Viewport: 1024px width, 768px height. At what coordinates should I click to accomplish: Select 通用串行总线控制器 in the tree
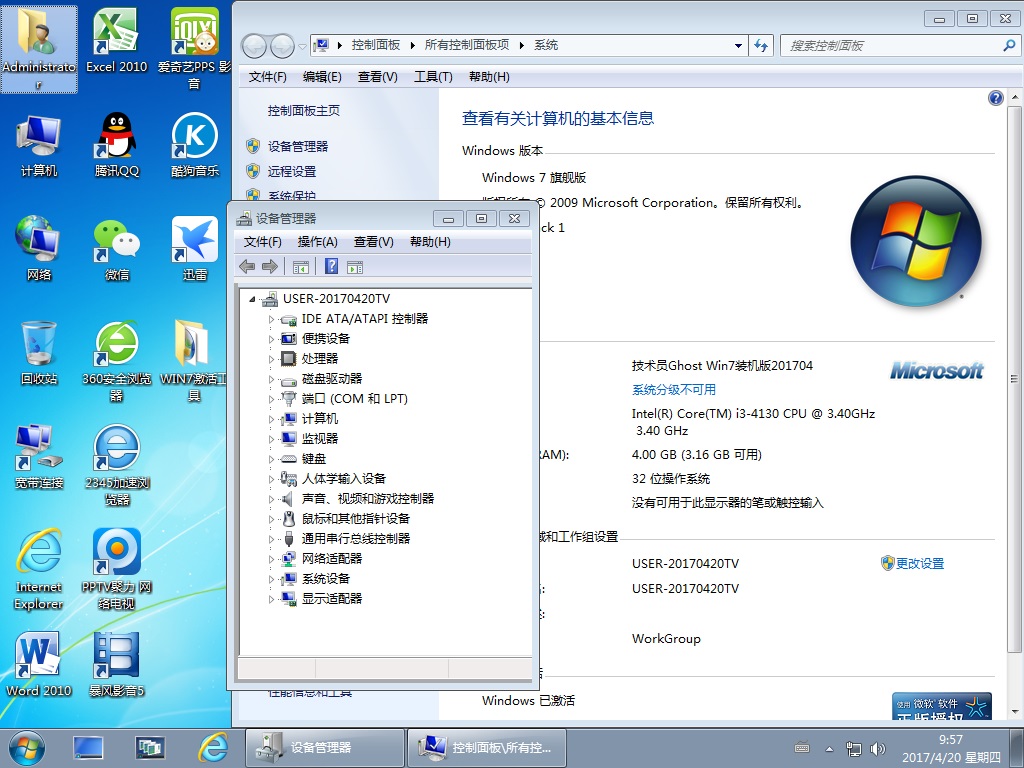coord(356,539)
